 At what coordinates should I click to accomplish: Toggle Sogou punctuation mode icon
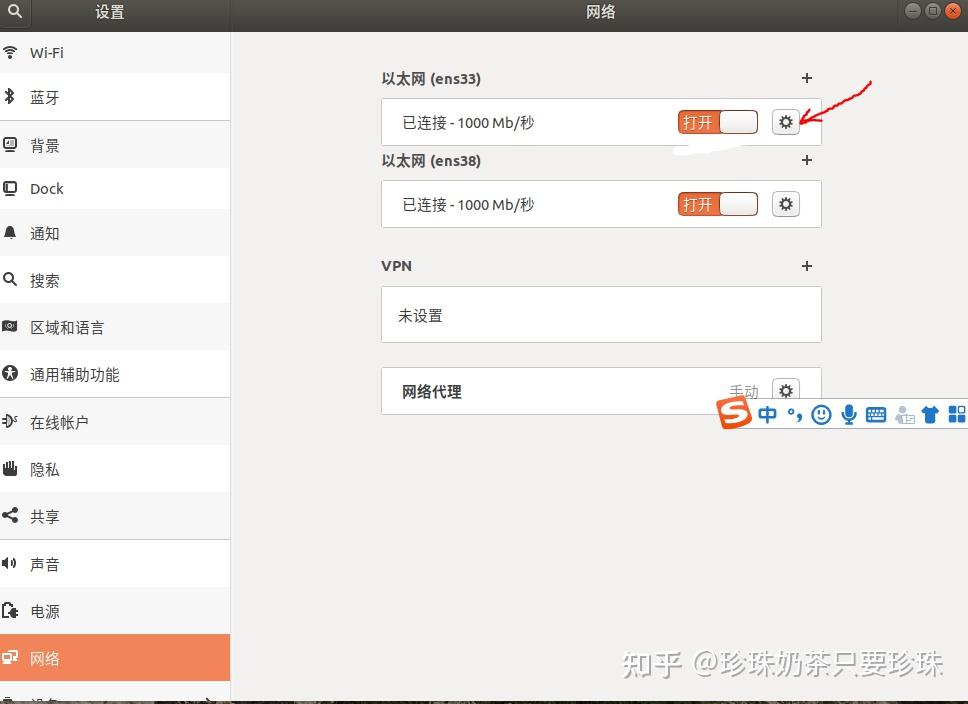click(x=795, y=415)
